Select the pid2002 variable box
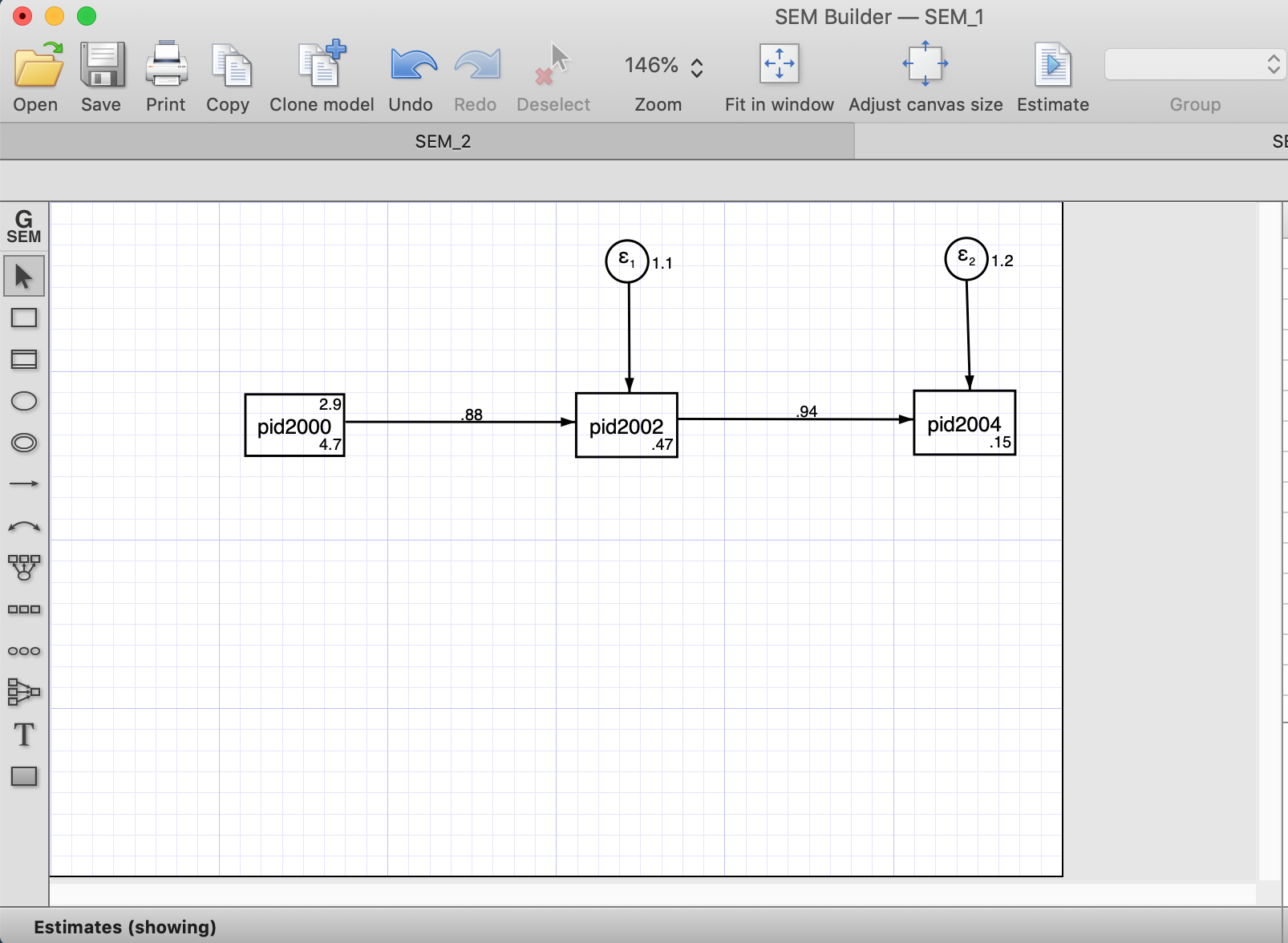Viewport: 1288px width, 943px height. pos(626,425)
